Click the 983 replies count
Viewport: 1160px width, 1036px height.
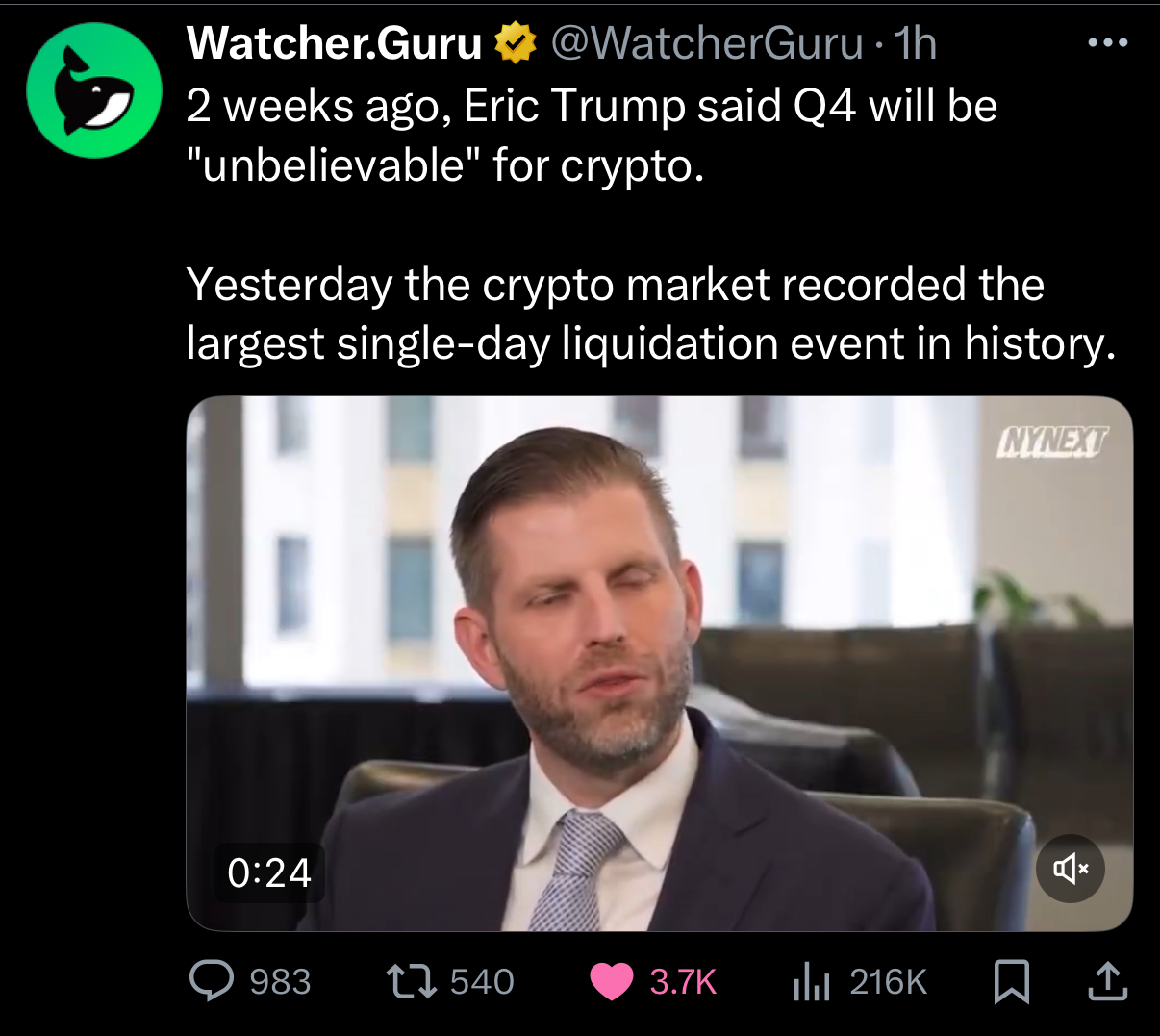point(280,982)
